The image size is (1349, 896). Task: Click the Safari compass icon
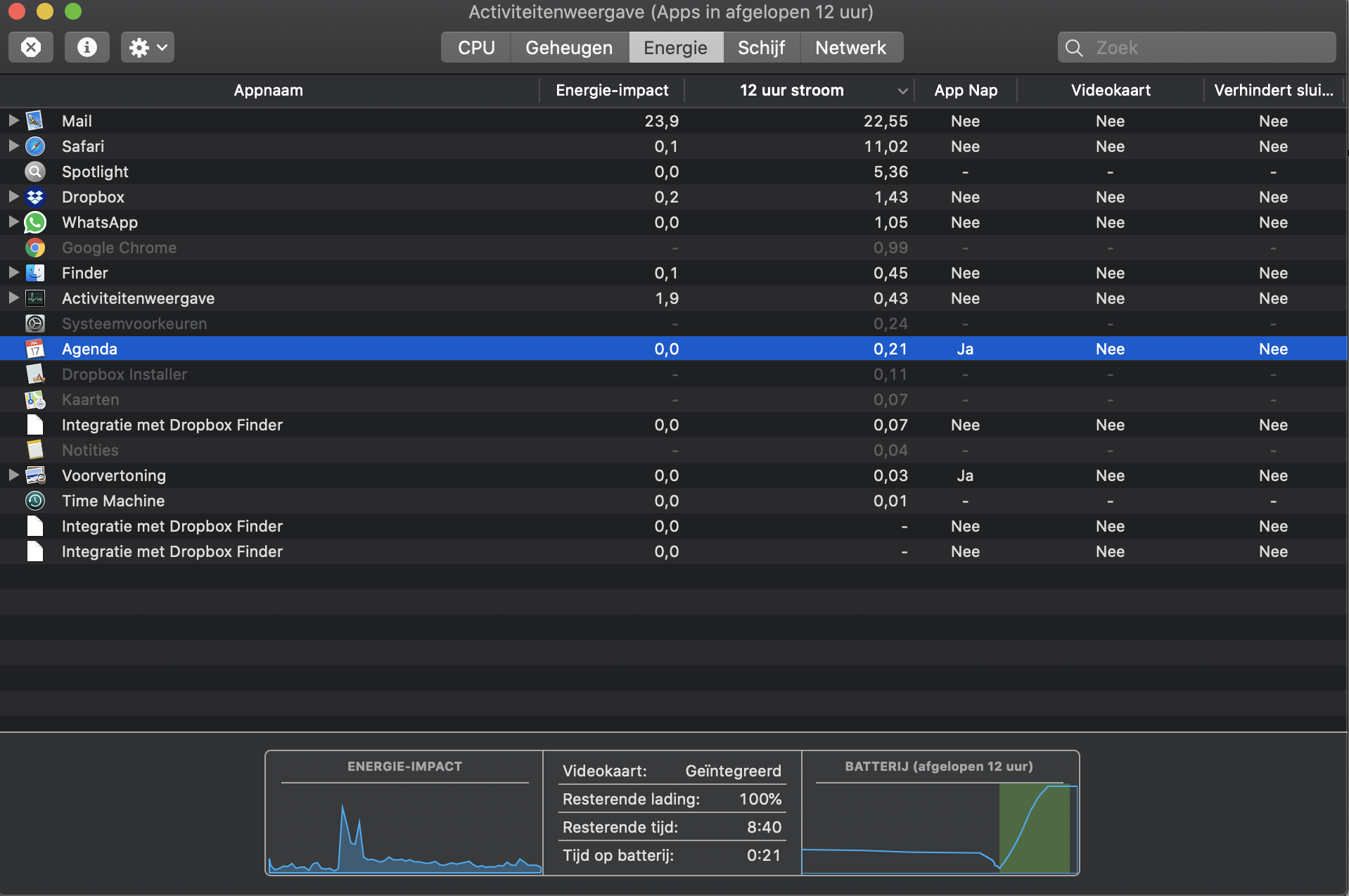pos(35,146)
